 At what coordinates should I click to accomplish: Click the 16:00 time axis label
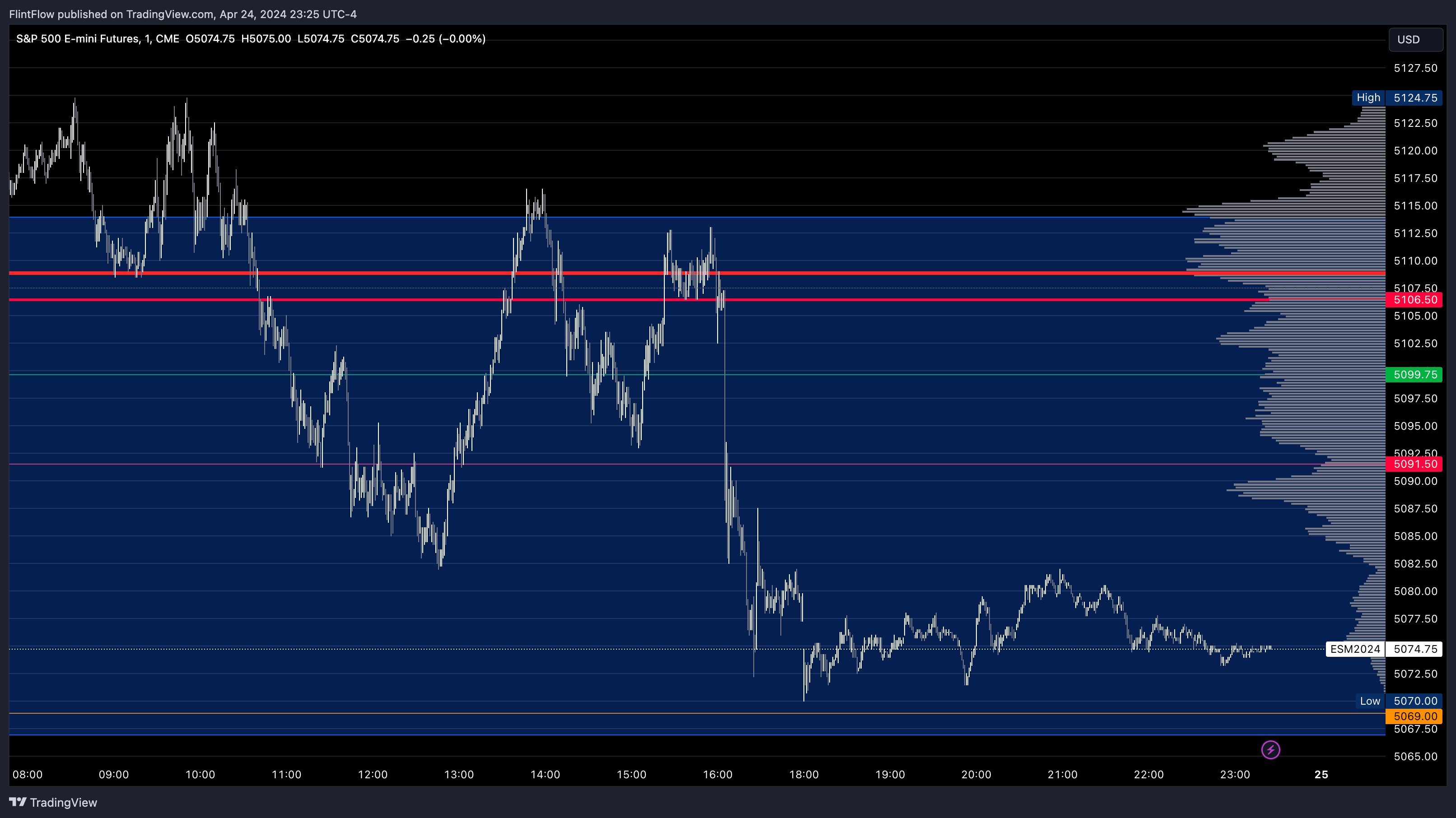pyautogui.click(x=718, y=775)
